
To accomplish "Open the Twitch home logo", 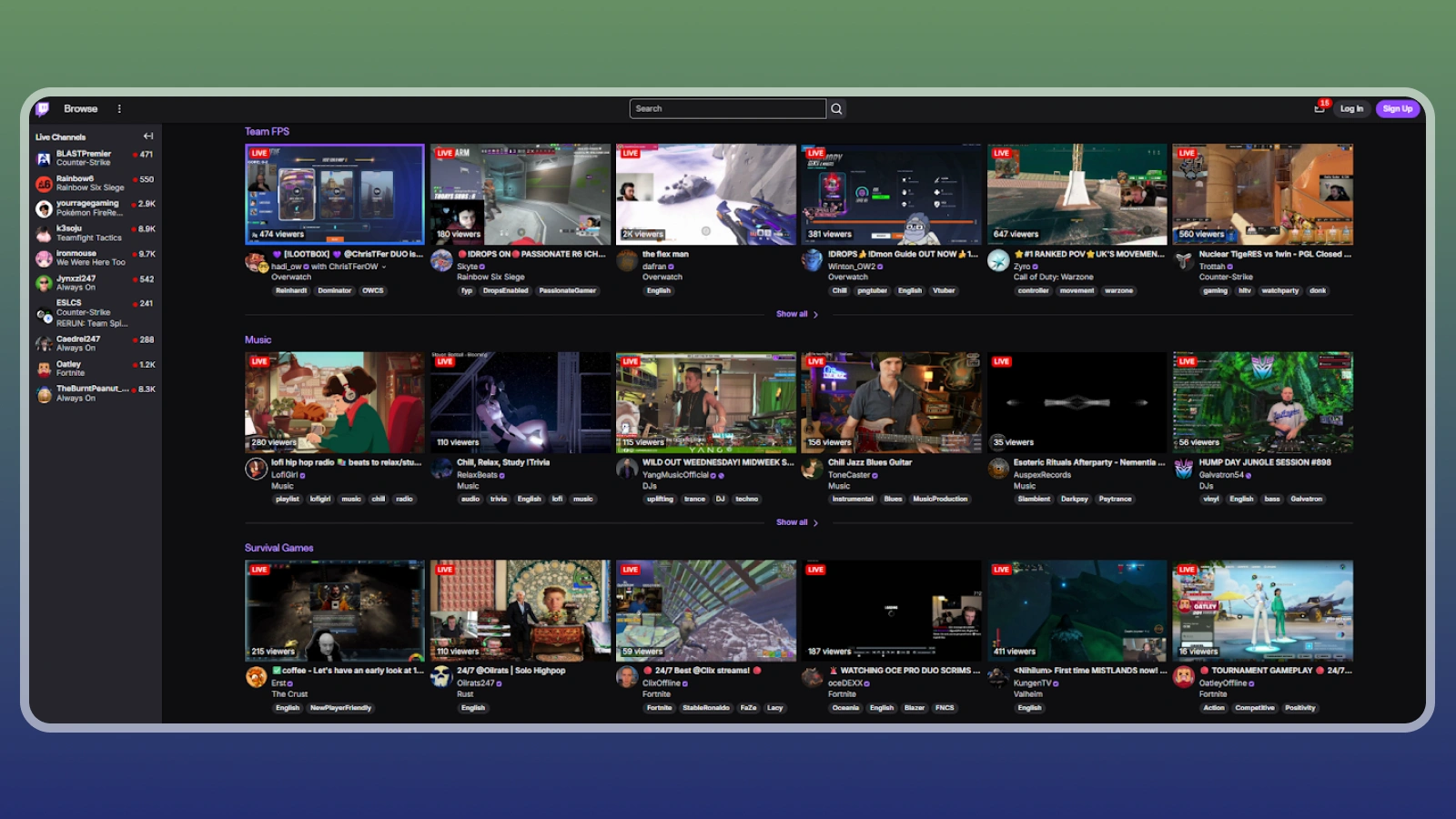I will pos(42,109).
